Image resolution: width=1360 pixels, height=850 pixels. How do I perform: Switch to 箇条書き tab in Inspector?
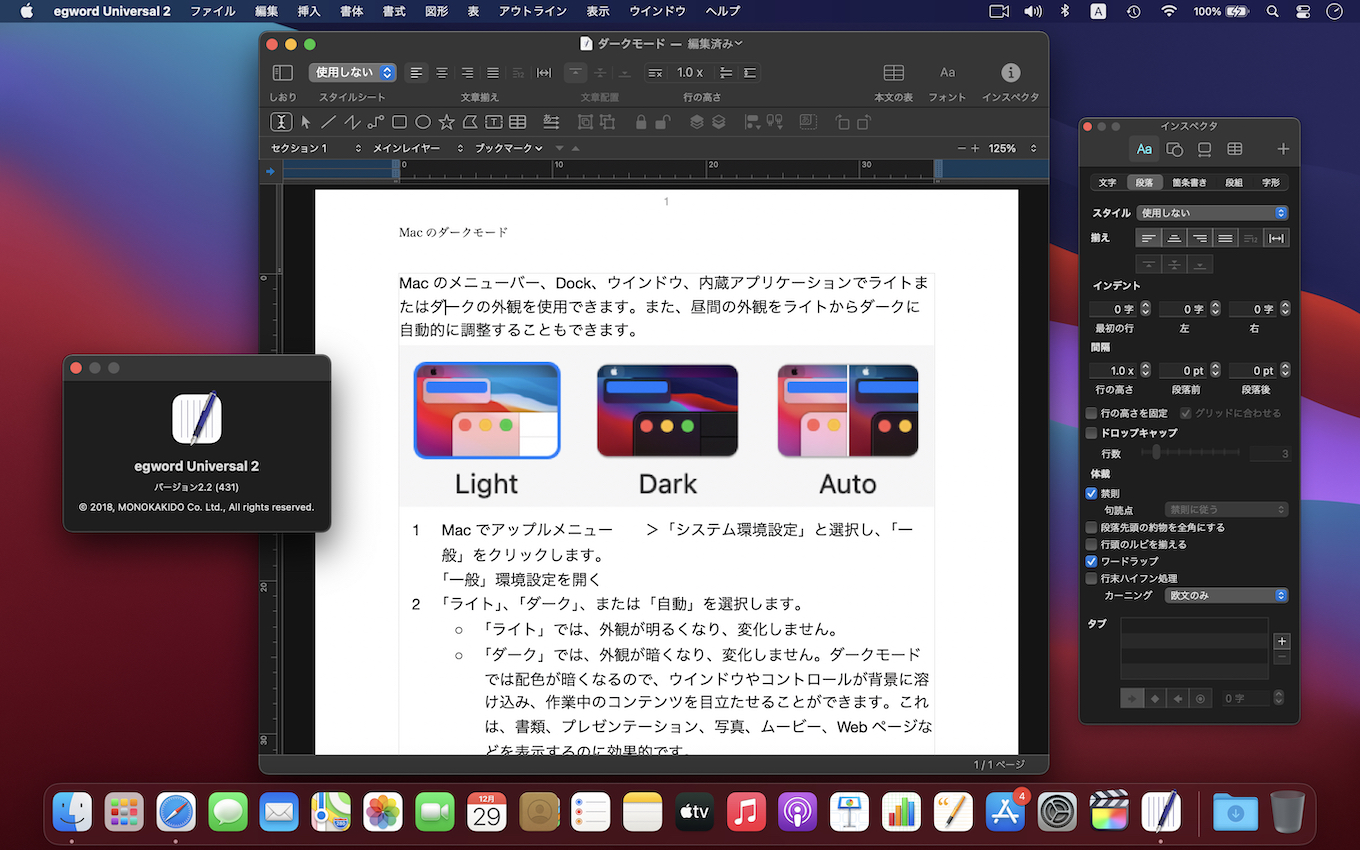click(x=1189, y=183)
